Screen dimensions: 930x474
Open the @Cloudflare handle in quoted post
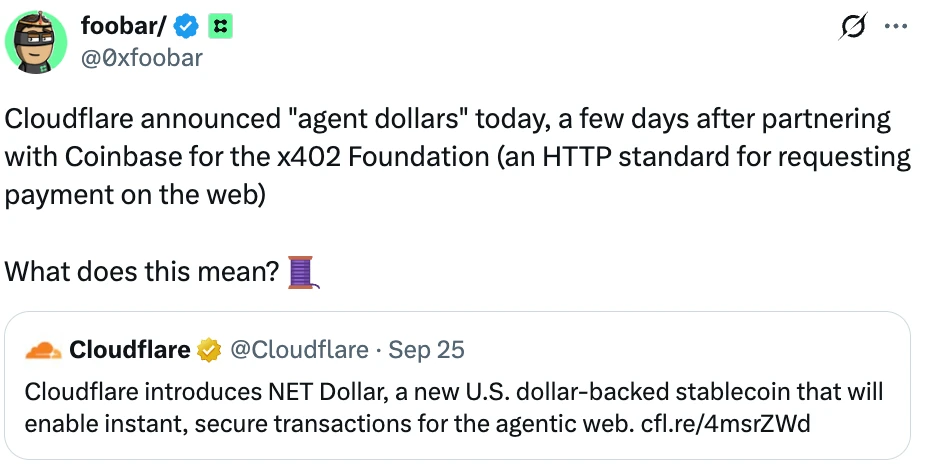click(298, 350)
